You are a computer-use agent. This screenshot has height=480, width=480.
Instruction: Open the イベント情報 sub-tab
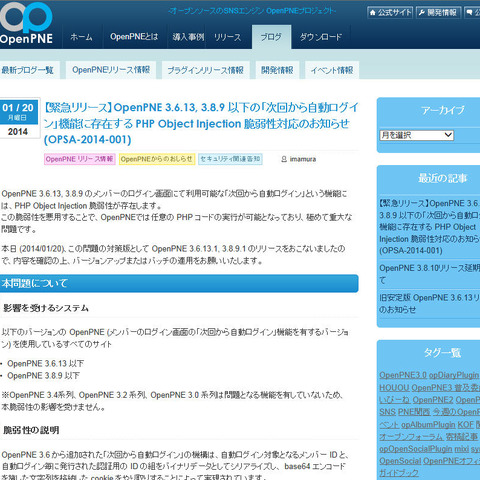point(332,70)
